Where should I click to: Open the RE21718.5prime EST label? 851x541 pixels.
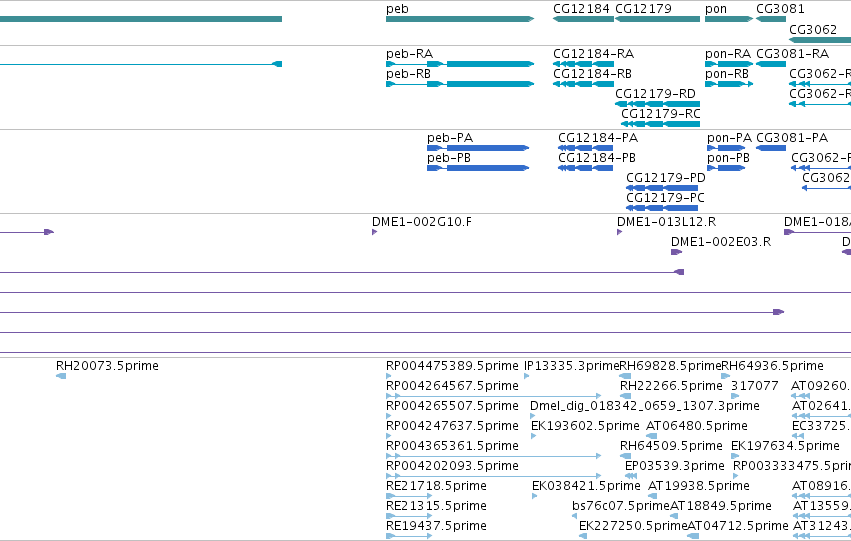436,486
